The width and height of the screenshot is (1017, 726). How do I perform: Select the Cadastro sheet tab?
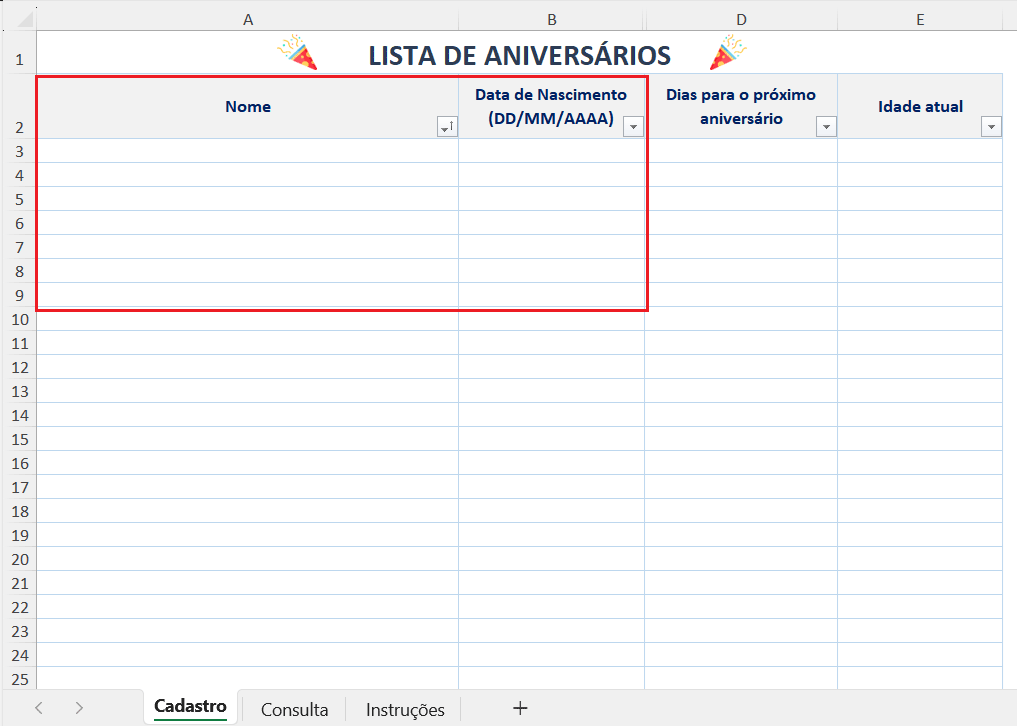coord(190,706)
